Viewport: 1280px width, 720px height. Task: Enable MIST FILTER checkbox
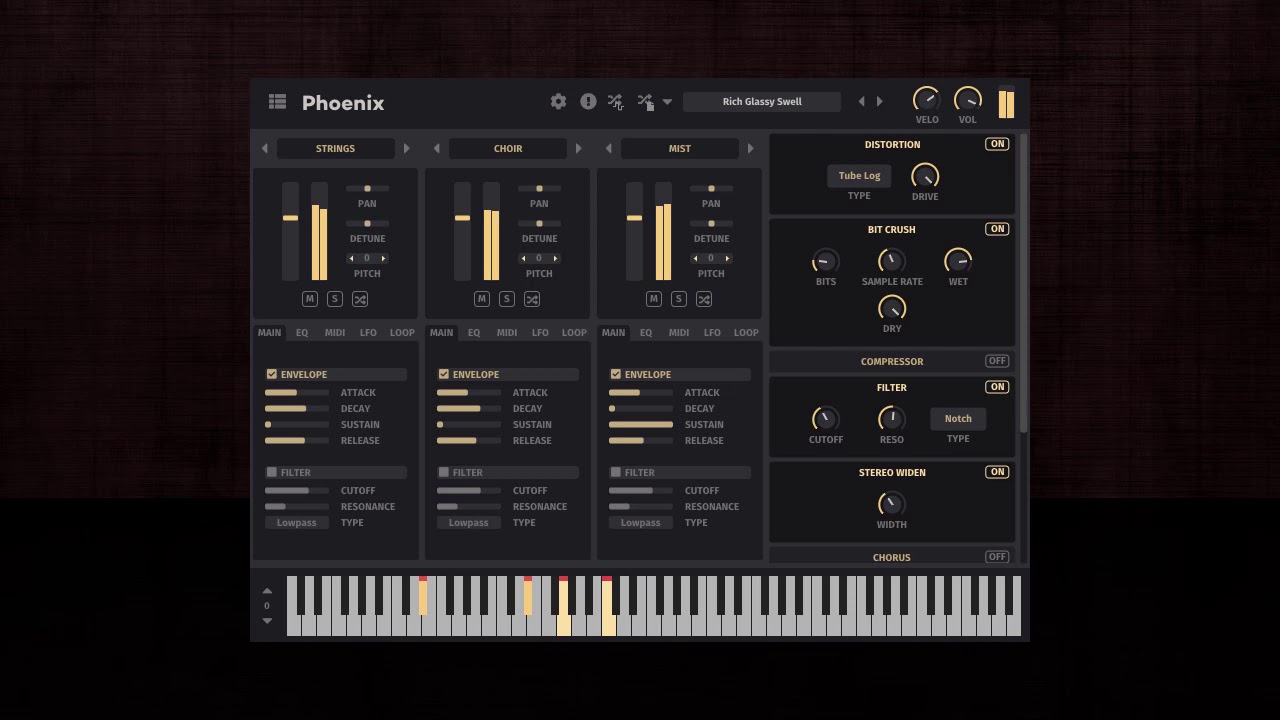[615, 472]
